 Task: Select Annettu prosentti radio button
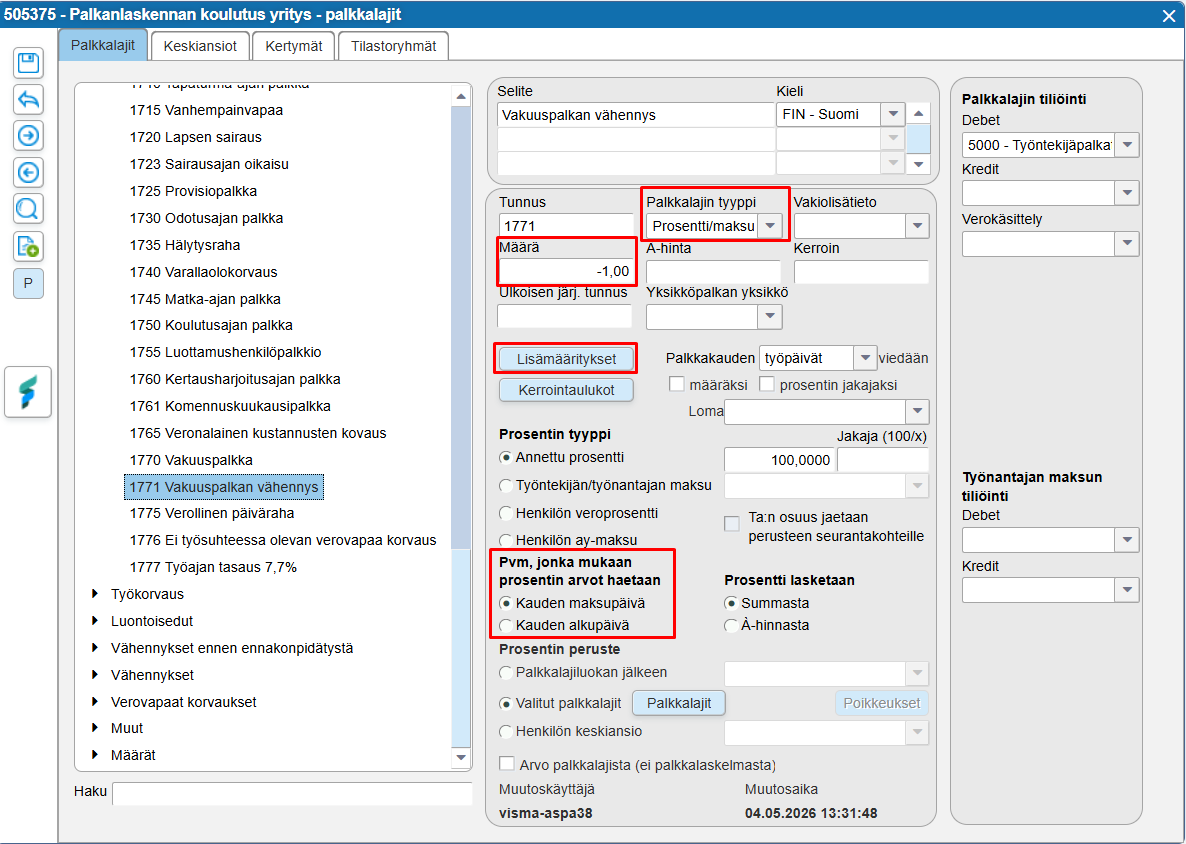coord(506,458)
